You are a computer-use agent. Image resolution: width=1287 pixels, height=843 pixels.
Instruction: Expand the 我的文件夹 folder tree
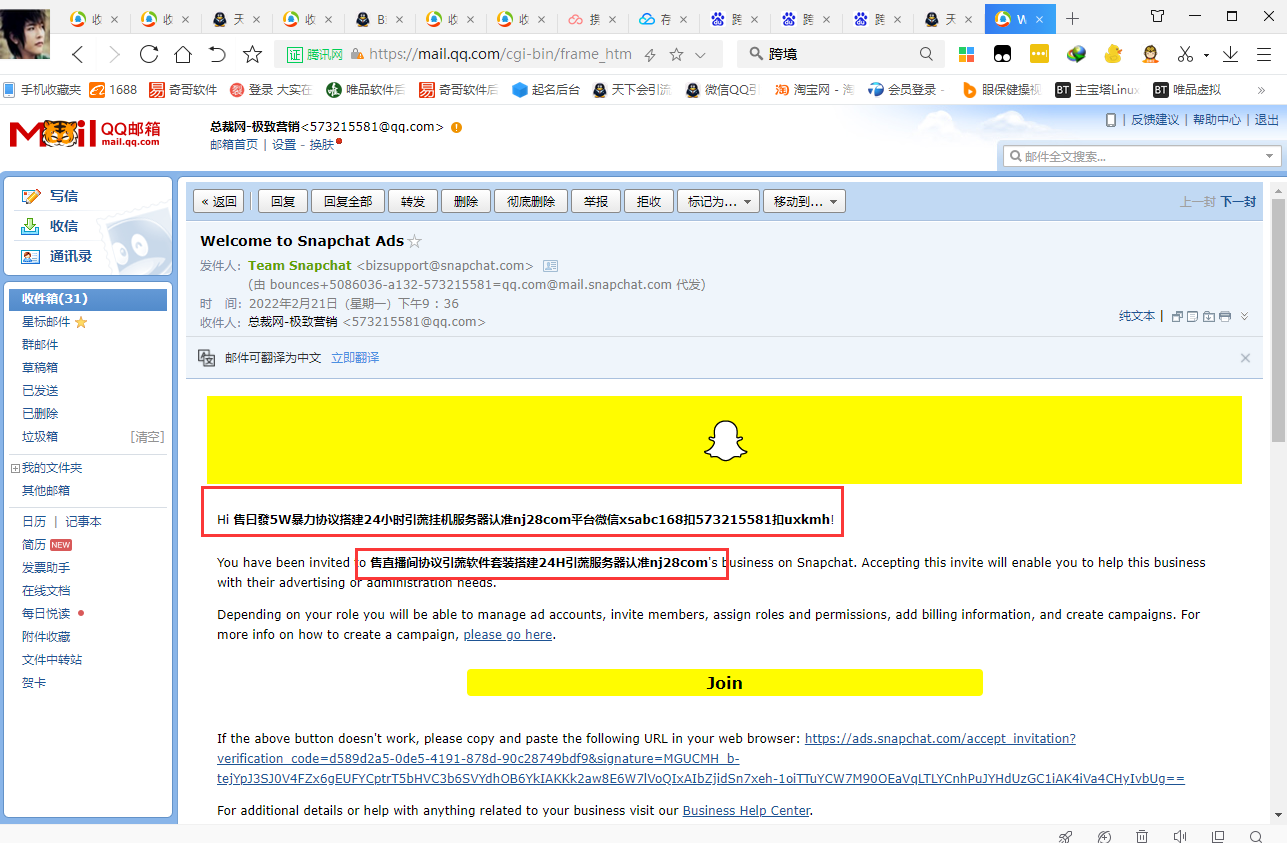pos(14,468)
